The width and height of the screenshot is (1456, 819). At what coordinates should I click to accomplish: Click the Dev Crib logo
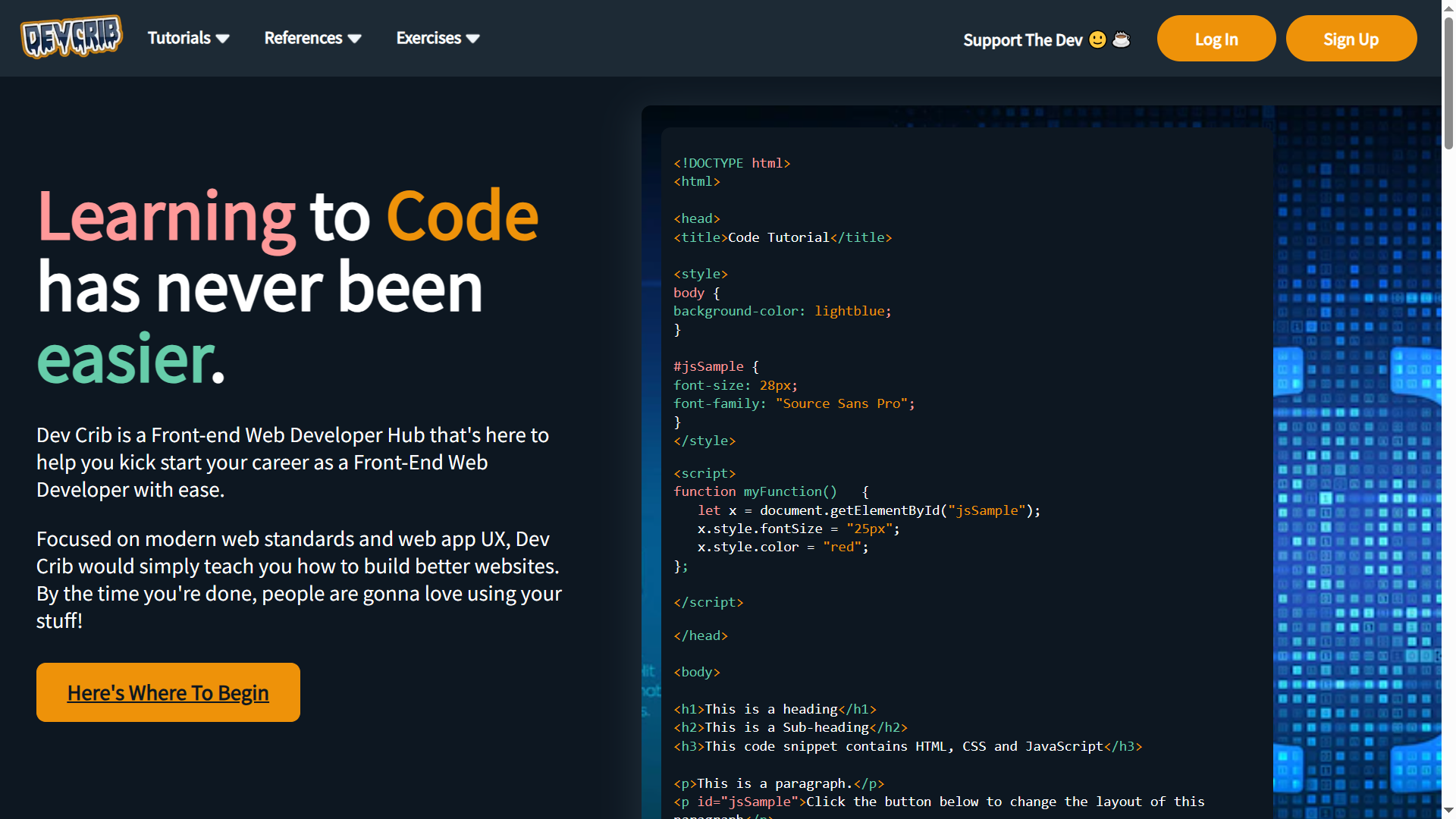(72, 36)
